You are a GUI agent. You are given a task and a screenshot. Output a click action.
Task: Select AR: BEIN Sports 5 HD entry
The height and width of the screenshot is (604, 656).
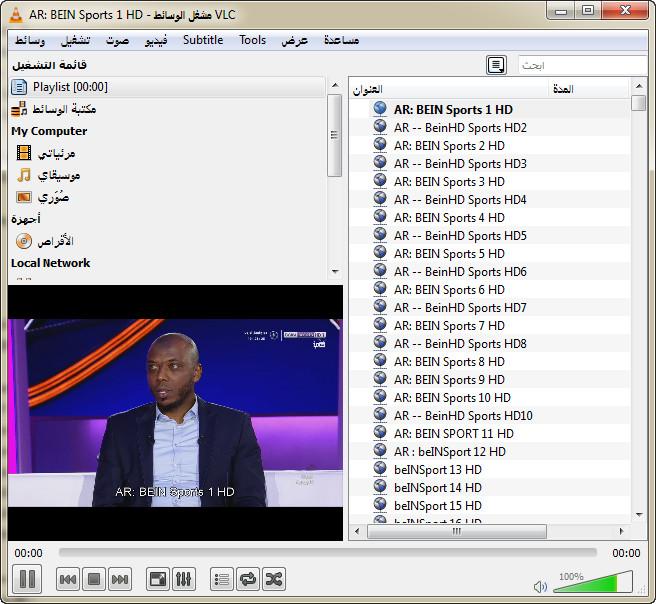pyautogui.click(x=449, y=253)
